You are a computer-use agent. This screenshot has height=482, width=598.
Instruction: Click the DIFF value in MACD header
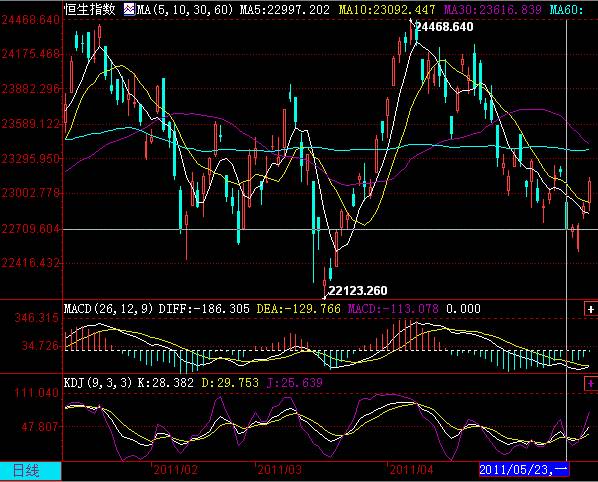(204, 308)
